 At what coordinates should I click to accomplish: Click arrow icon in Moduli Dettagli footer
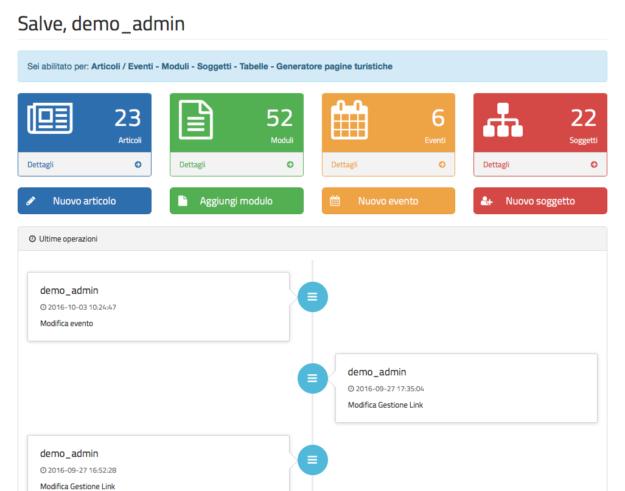[290, 164]
